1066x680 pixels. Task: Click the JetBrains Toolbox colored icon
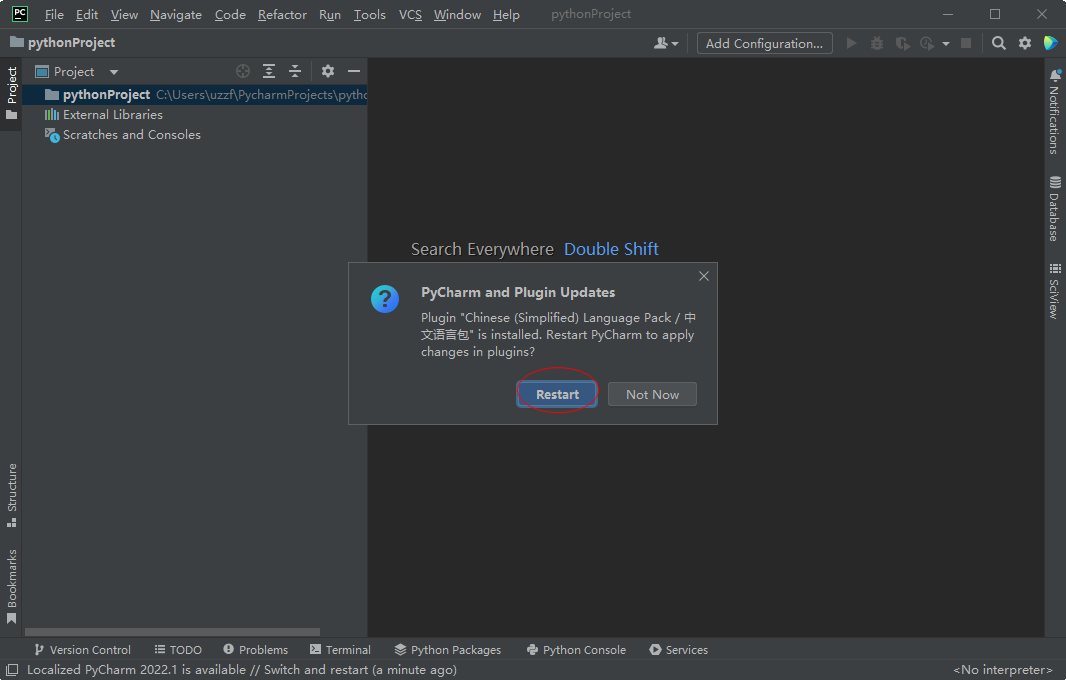click(1050, 43)
